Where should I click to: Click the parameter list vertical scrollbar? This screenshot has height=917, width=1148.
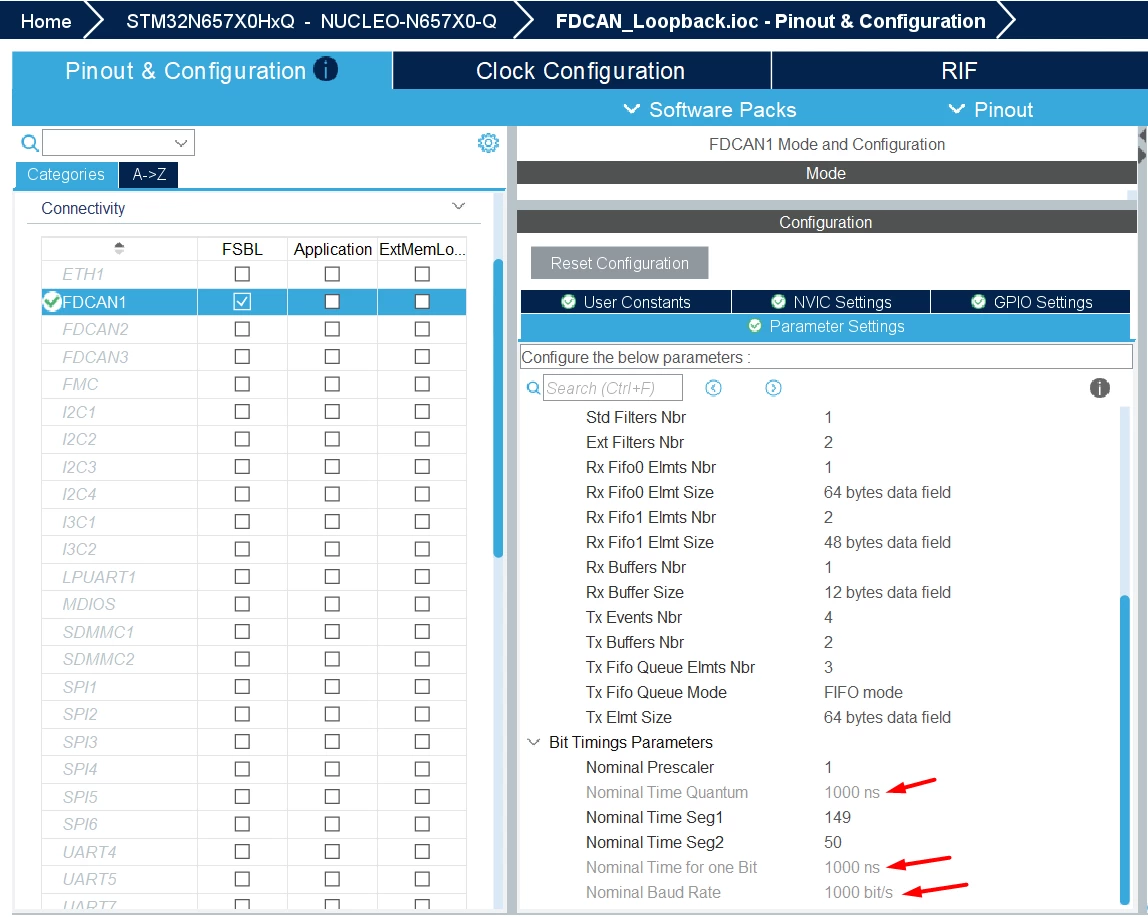[1125, 750]
